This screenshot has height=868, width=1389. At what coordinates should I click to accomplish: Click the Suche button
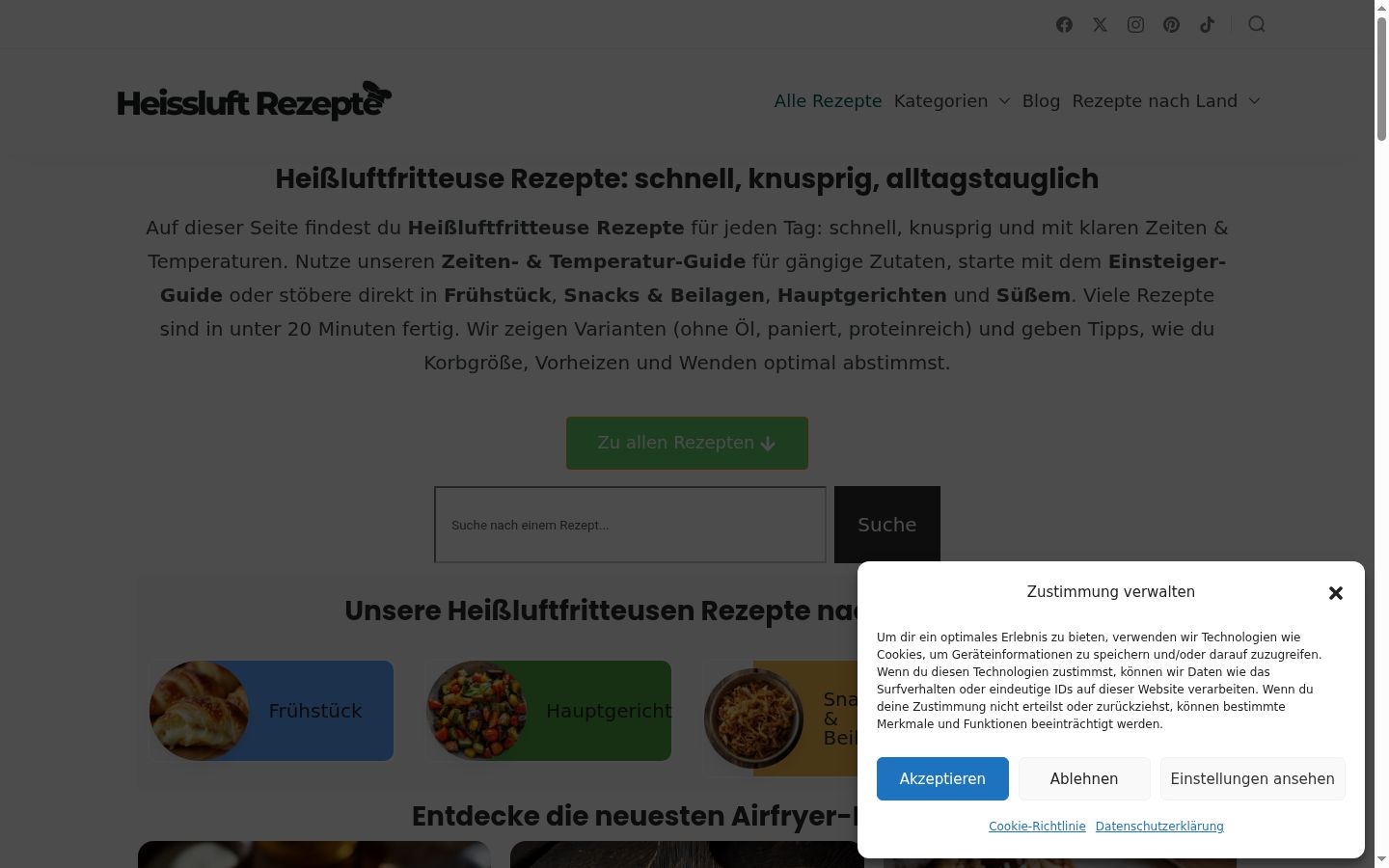[x=886, y=525]
